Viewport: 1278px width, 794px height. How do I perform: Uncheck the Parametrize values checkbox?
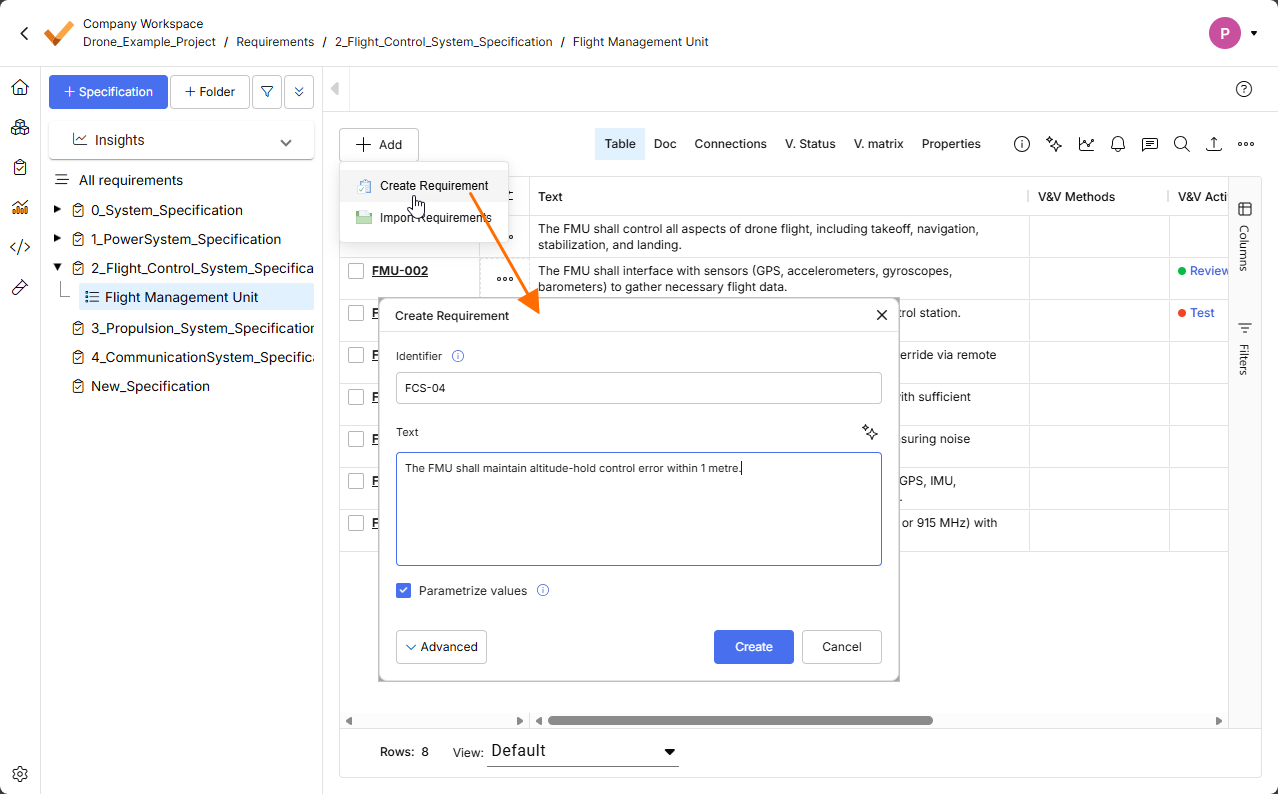[404, 591]
